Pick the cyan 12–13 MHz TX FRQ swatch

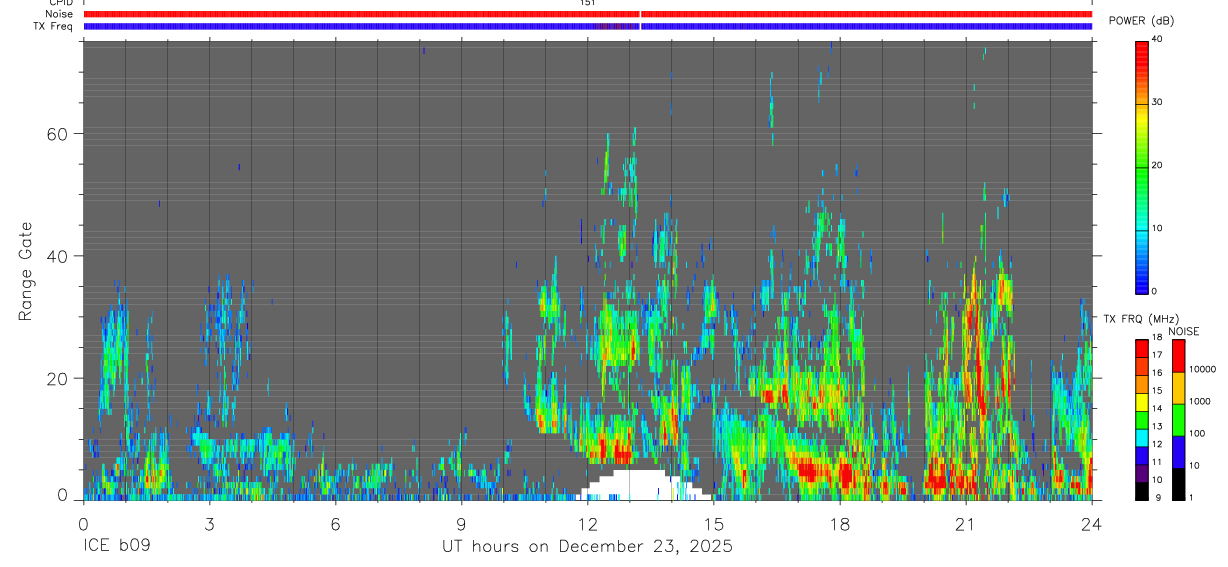point(1141,436)
